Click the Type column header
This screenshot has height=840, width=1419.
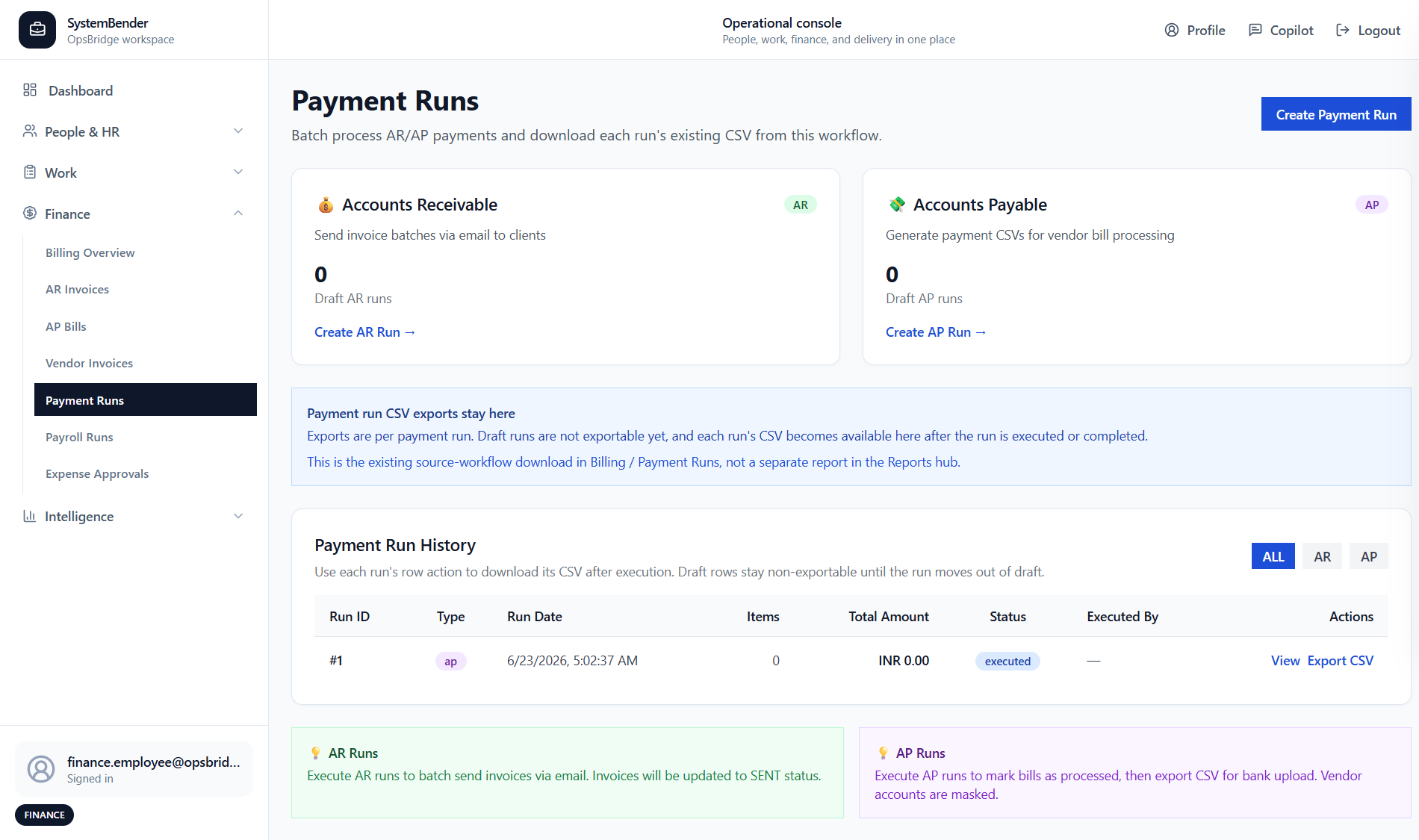tap(450, 616)
